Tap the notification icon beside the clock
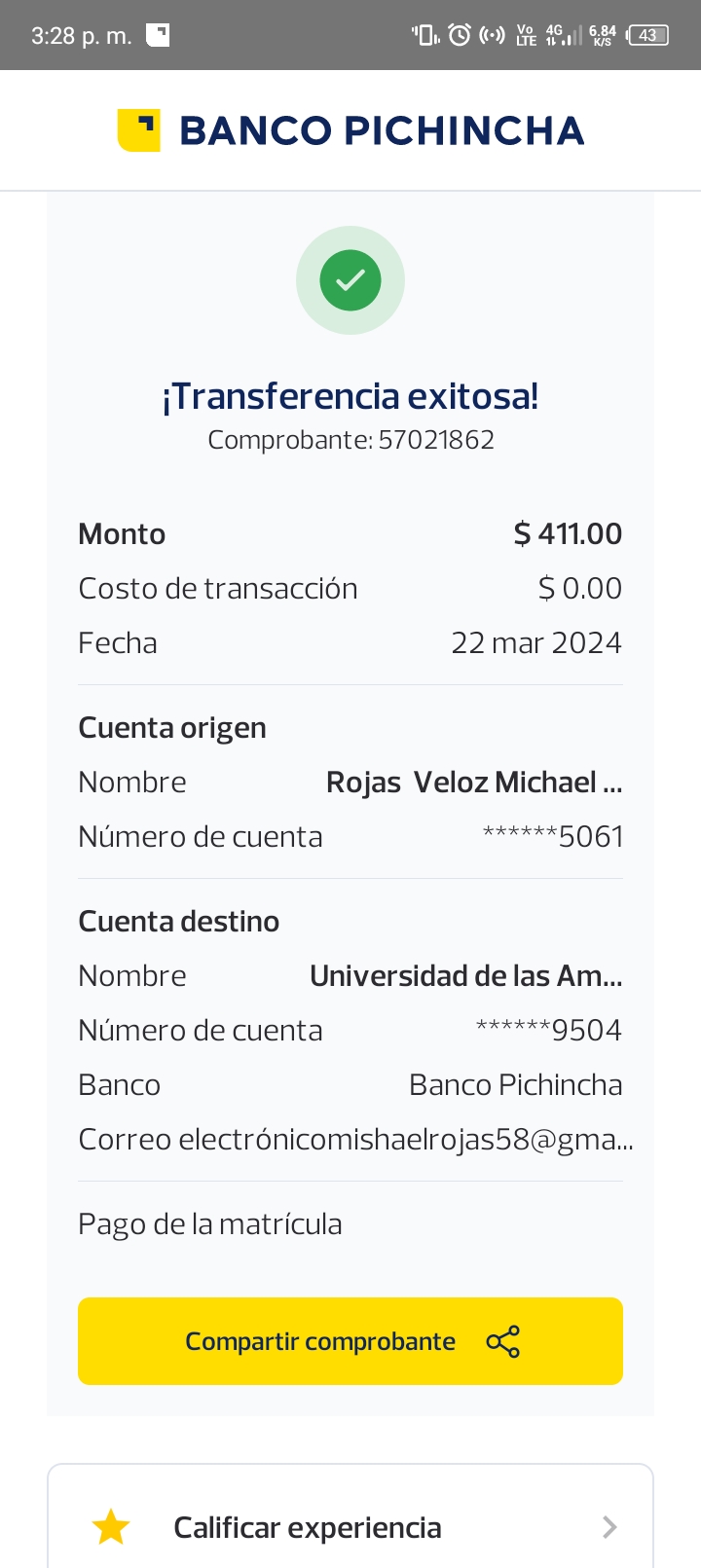Image resolution: width=701 pixels, height=1568 pixels. tap(158, 35)
